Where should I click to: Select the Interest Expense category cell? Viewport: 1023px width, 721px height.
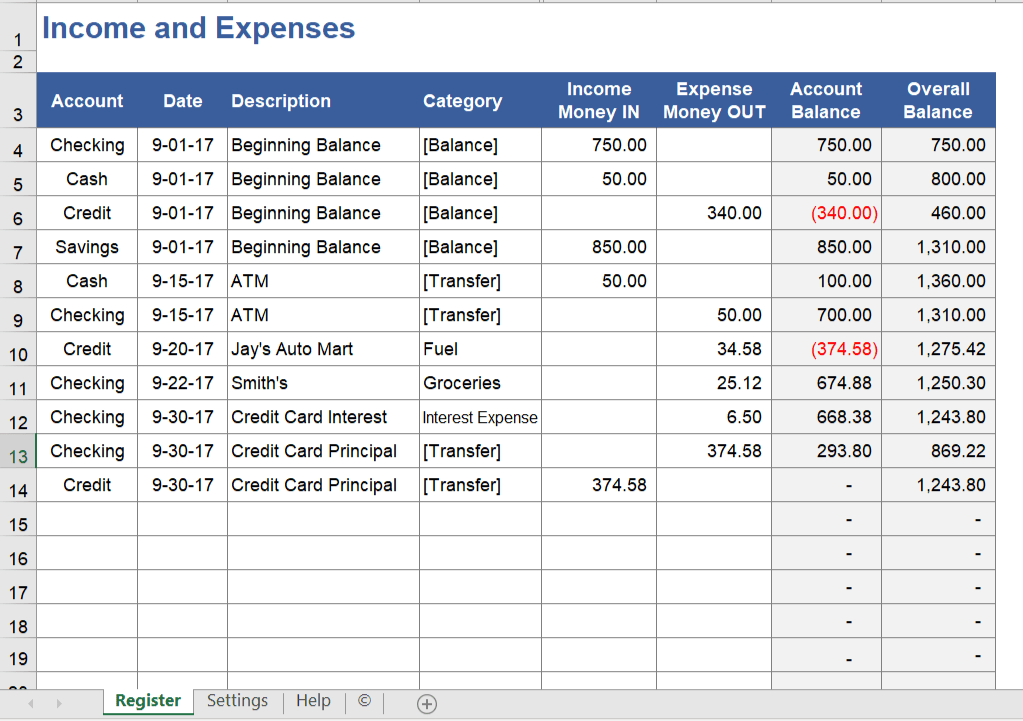pyautogui.click(x=480, y=417)
